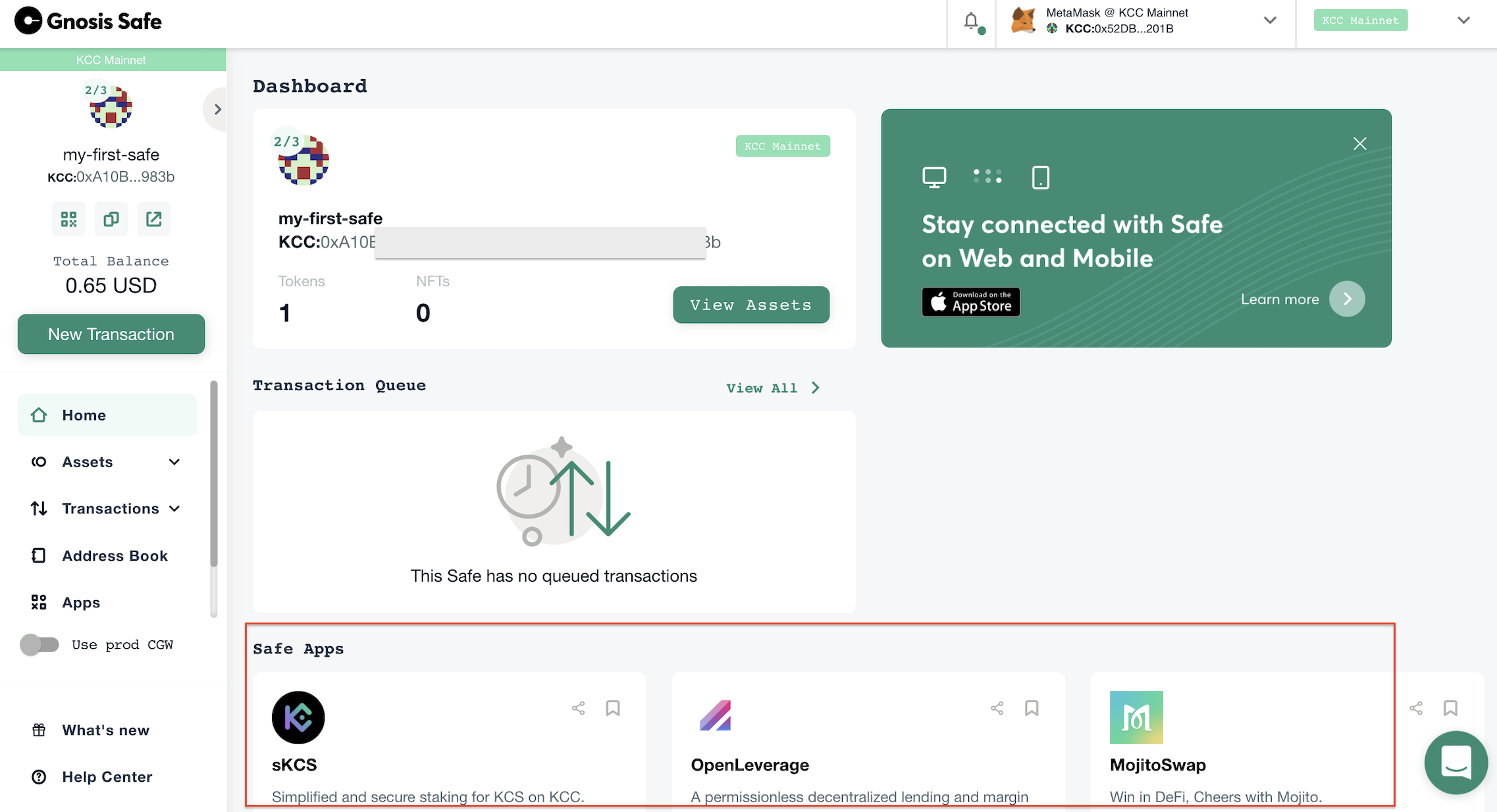The height and width of the screenshot is (812, 1497).
Task: Click the New Transaction button
Action: click(111, 334)
